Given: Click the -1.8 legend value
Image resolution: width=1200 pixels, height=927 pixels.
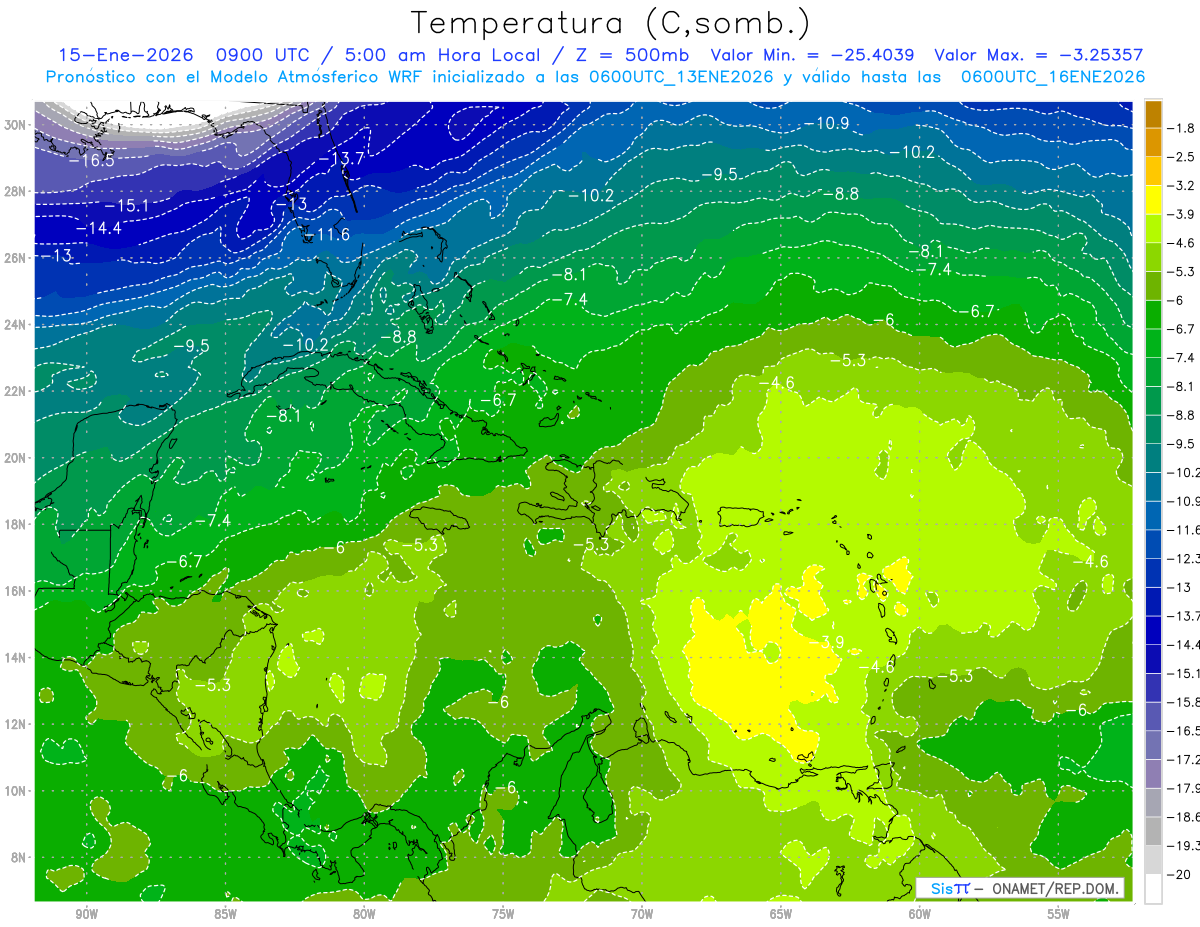Looking at the screenshot, I should (x=1181, y=128).
